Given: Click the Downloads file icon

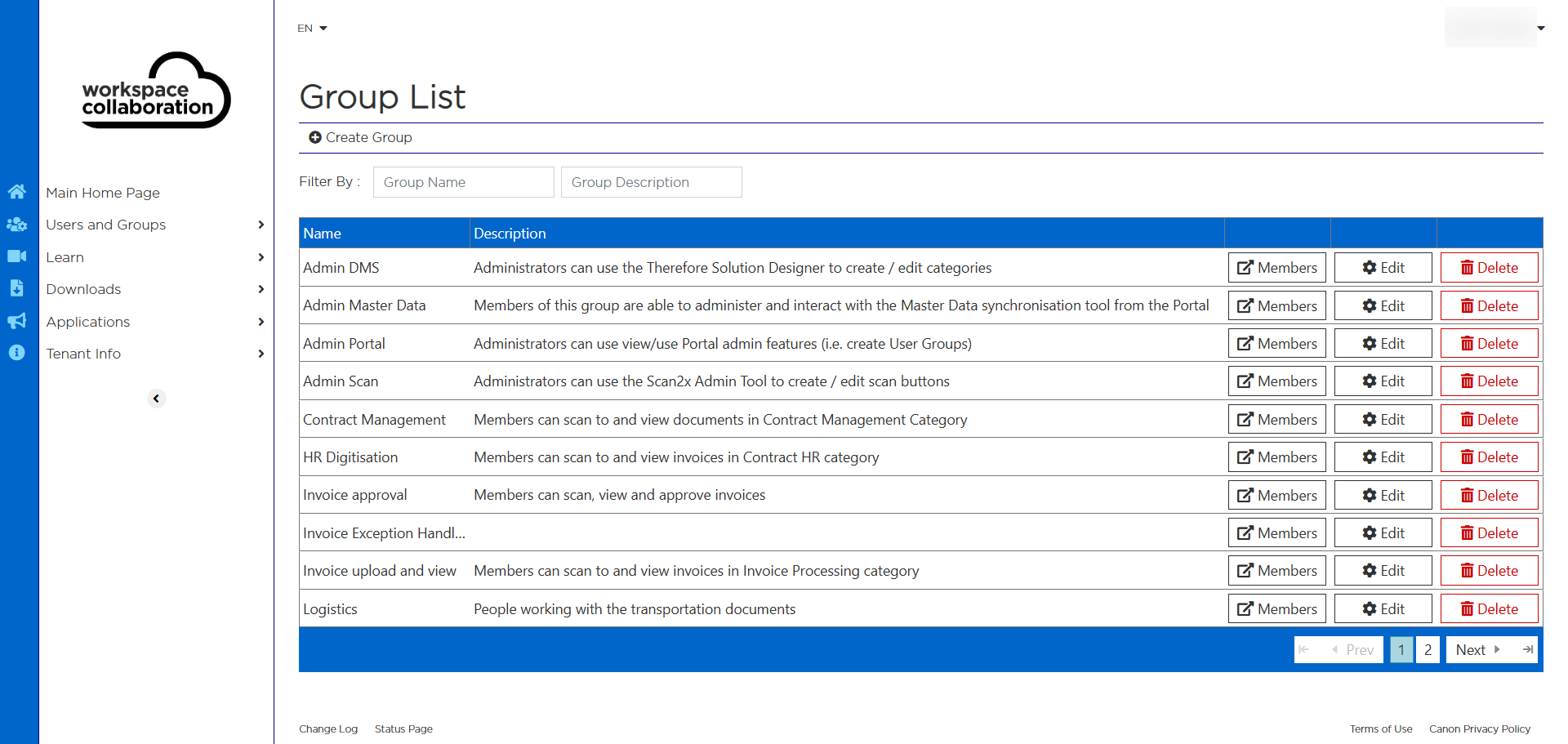Looking at the screenshot, I should [x=16, y=288].
